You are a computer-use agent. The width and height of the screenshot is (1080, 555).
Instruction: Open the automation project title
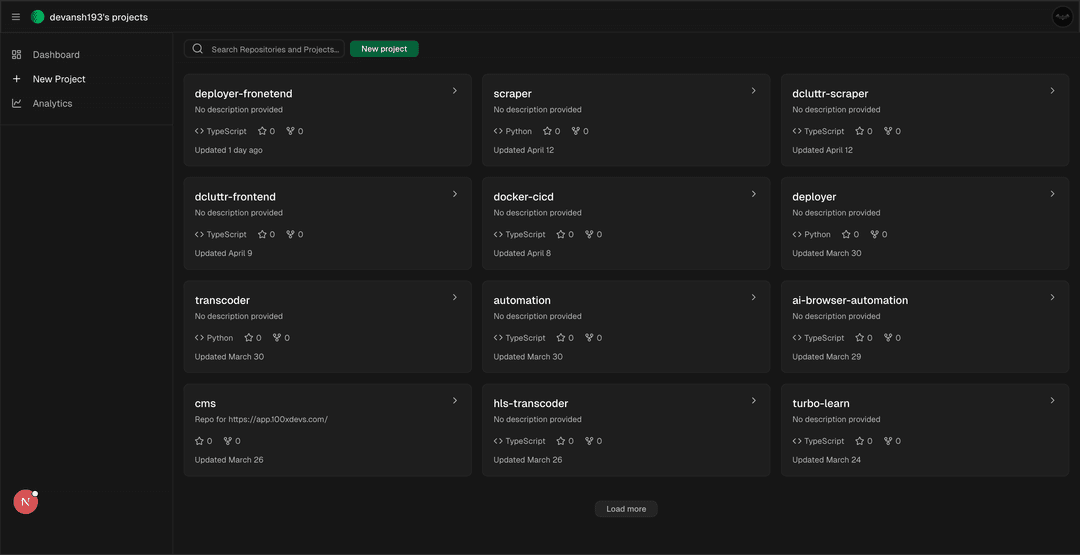coord(522,300)
